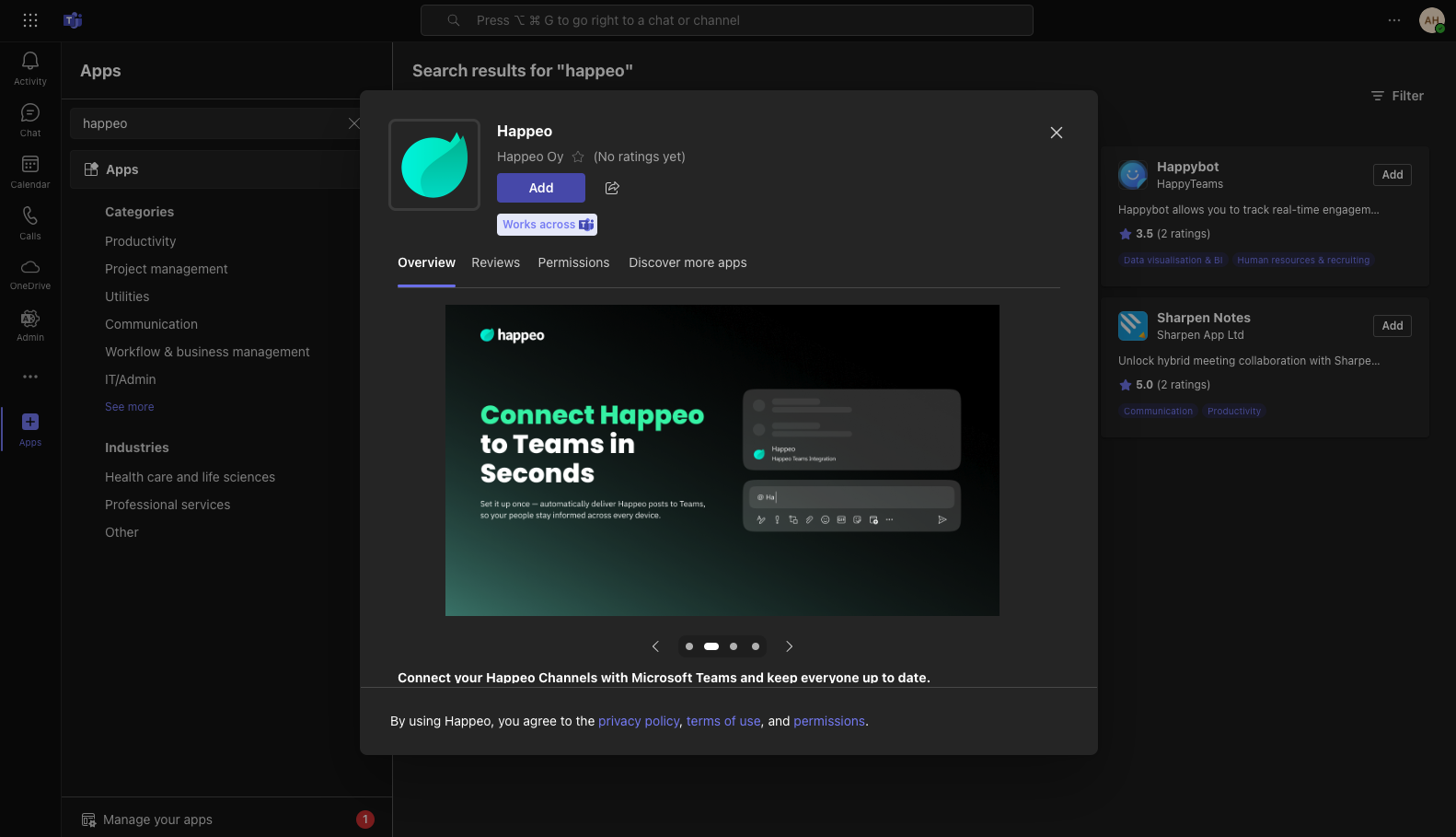Expand See more categories
This screenshot has width=1456, height=837.
(x=130, y=407)
